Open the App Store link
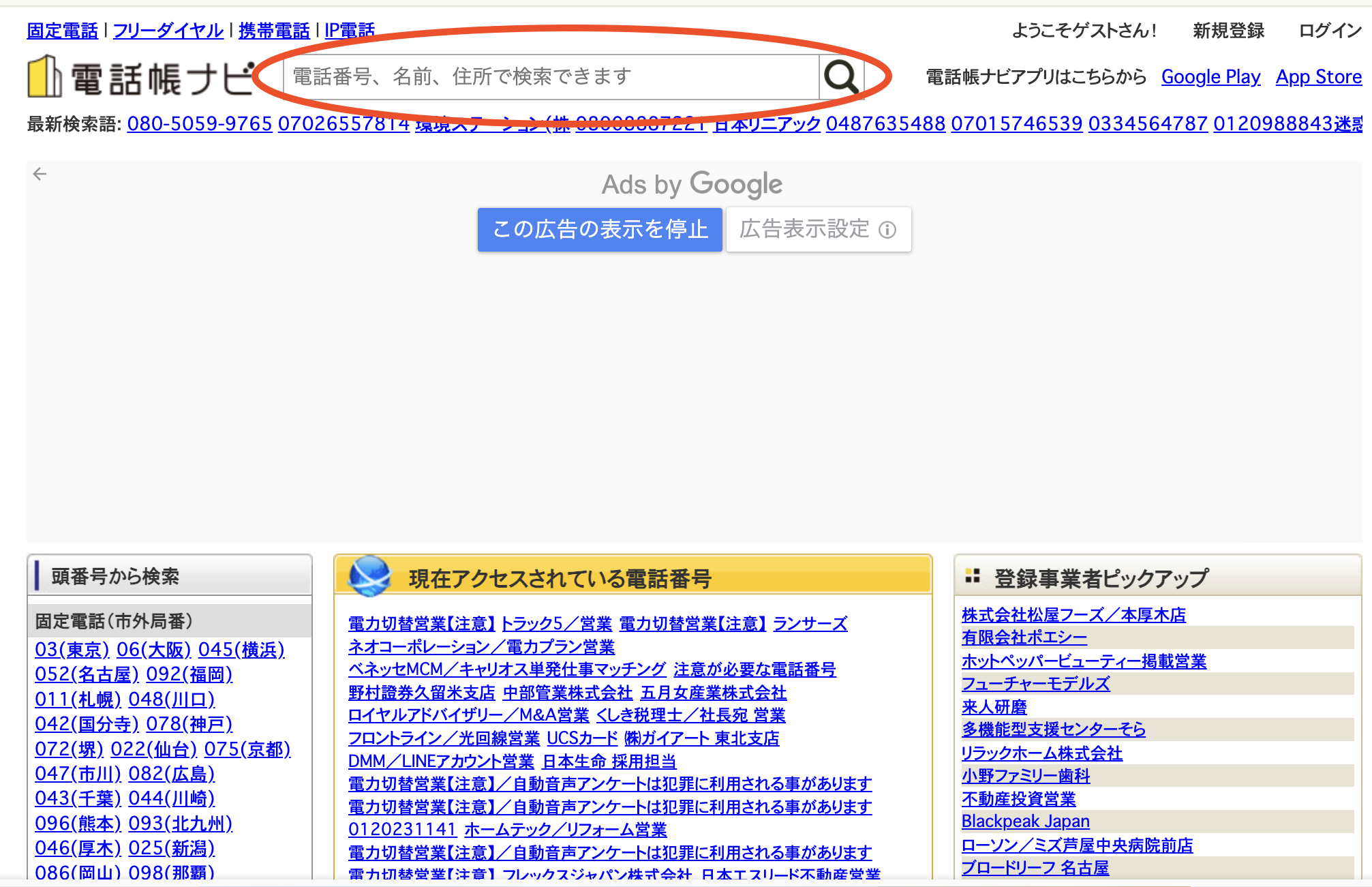Screen dimensions: 1372x887 (1318, 77)
